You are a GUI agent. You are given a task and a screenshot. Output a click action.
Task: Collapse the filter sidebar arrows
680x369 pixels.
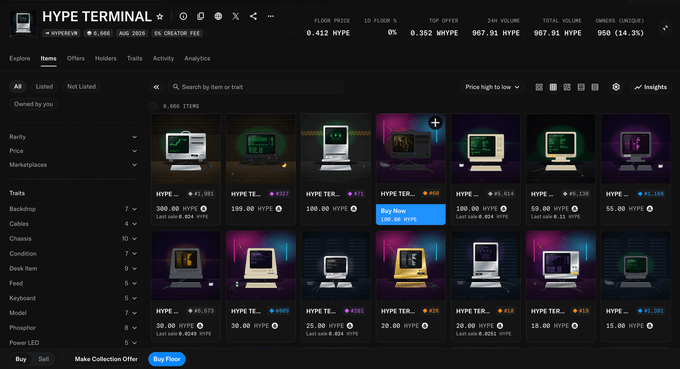coord(157,87)
